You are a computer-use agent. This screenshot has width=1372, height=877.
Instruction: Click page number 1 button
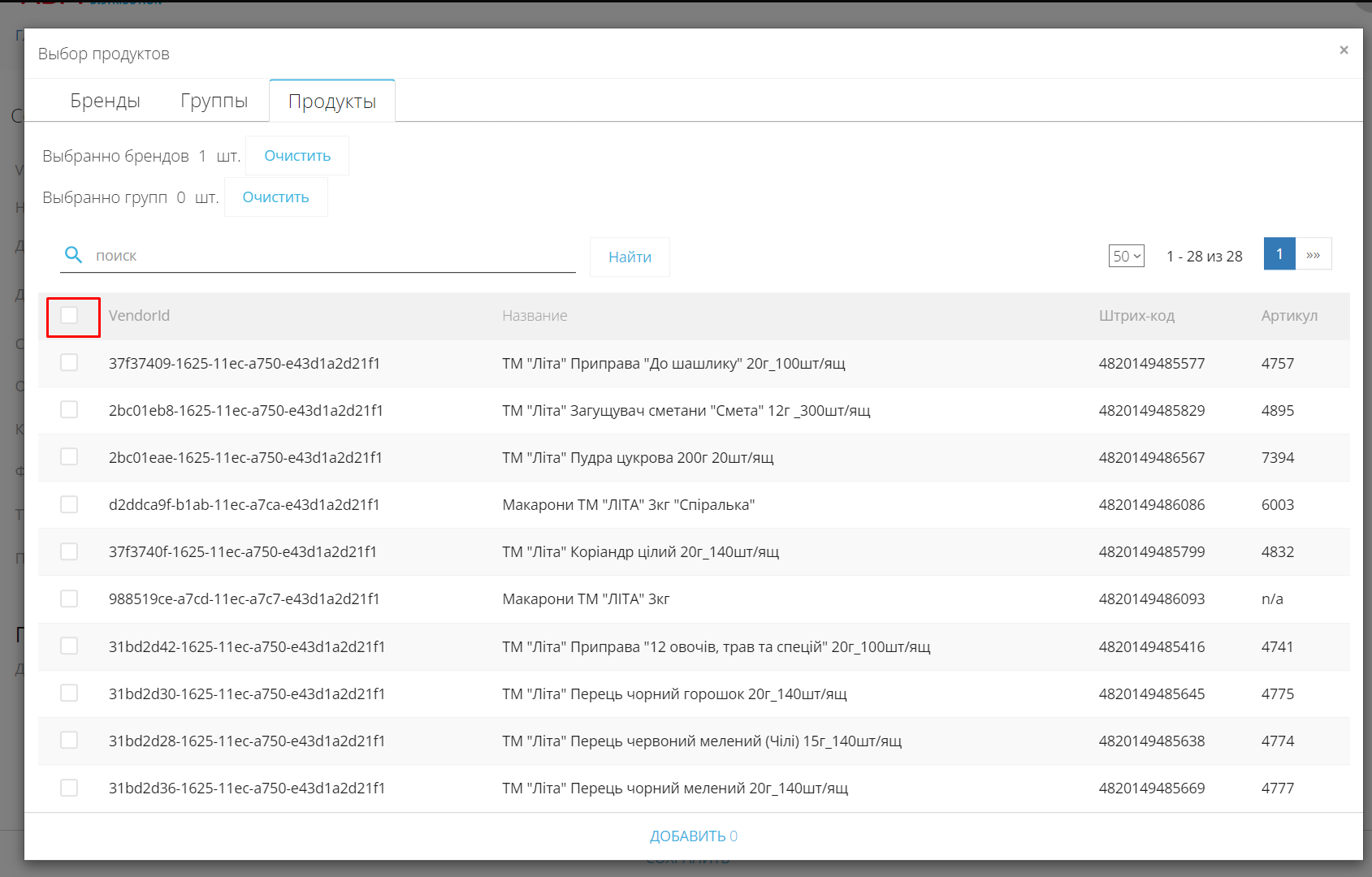[x=1279, y=254]
